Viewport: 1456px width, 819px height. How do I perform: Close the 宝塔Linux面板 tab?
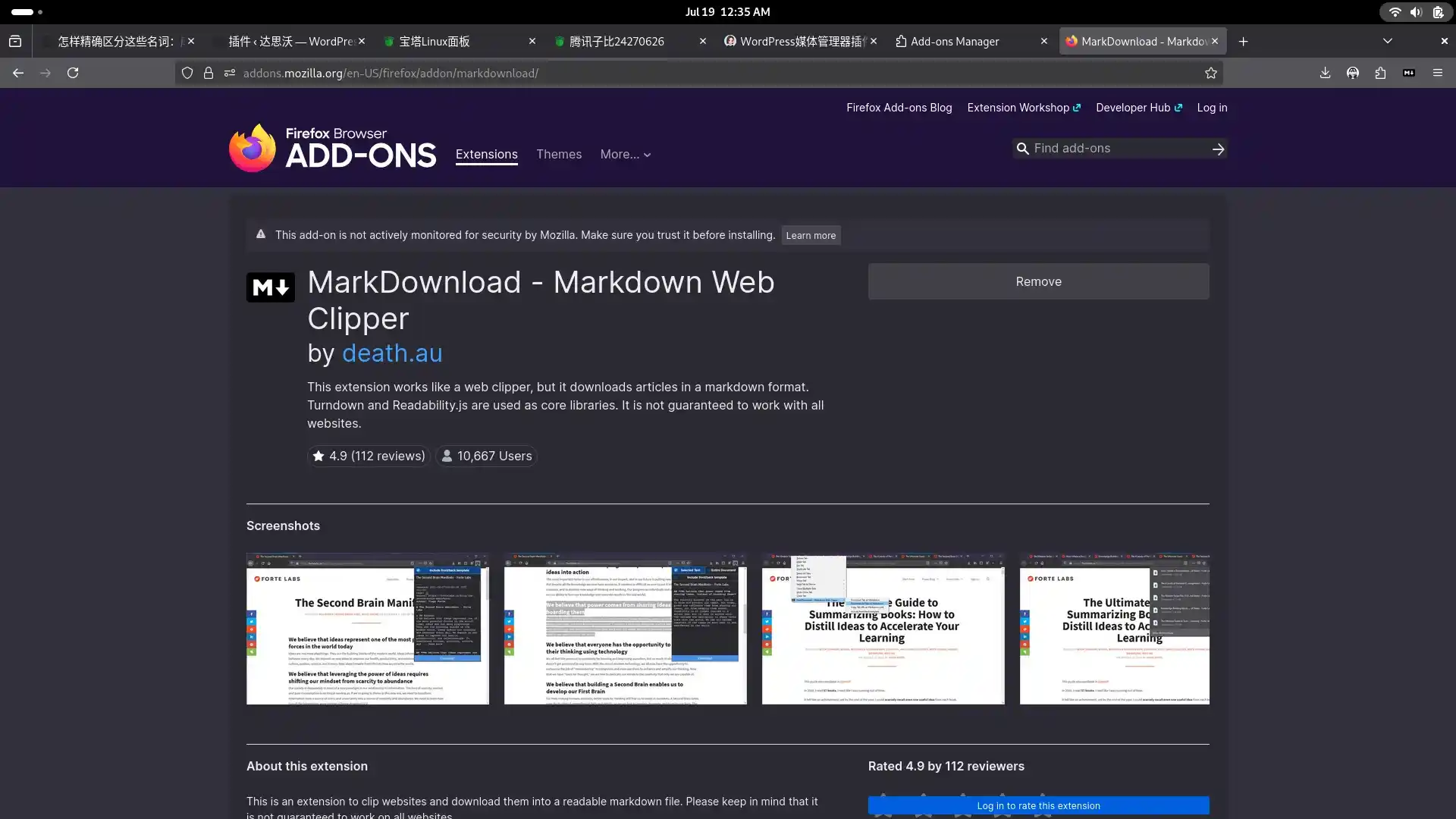[532, 41]
